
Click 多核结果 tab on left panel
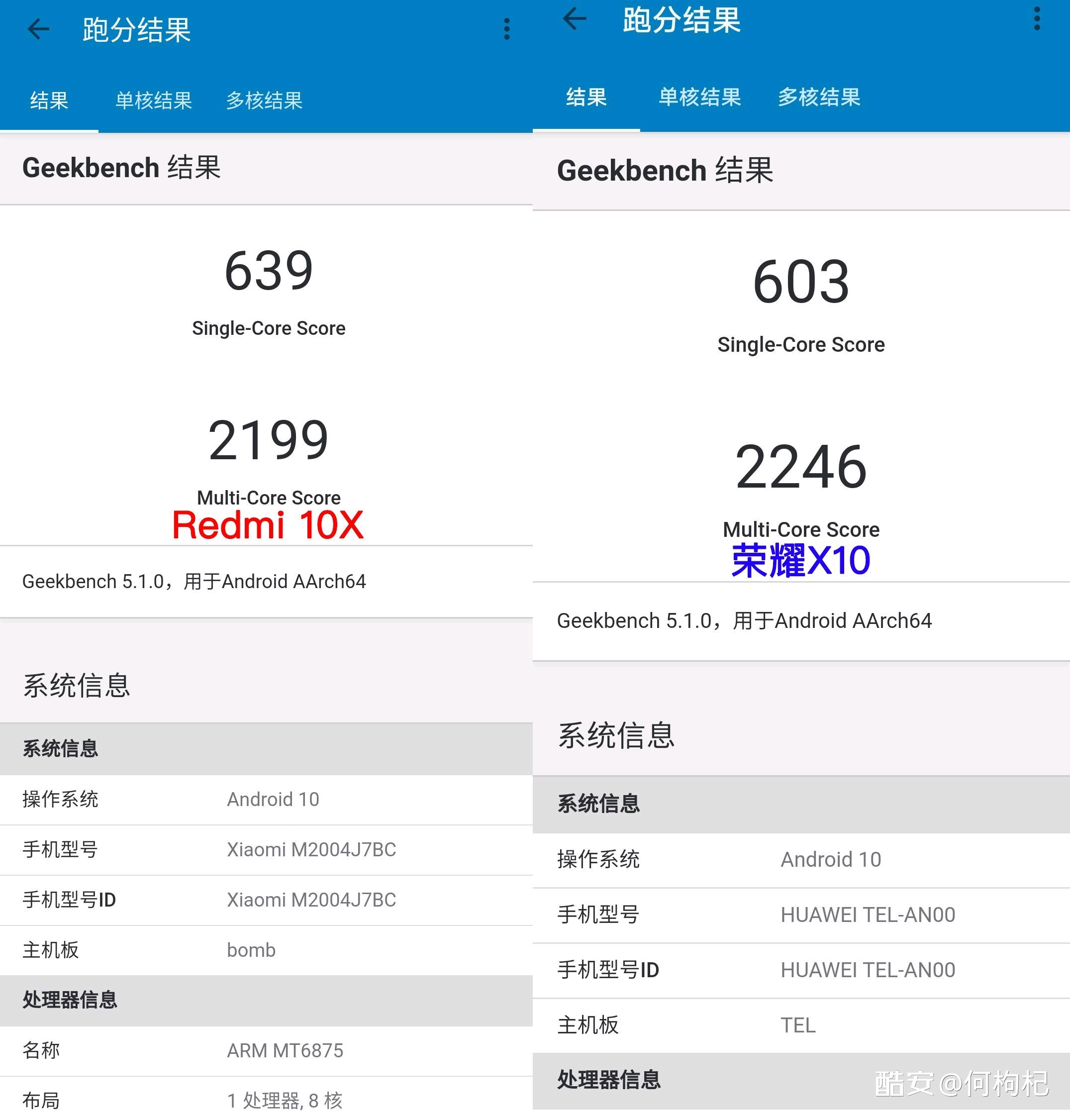point(265,98)
